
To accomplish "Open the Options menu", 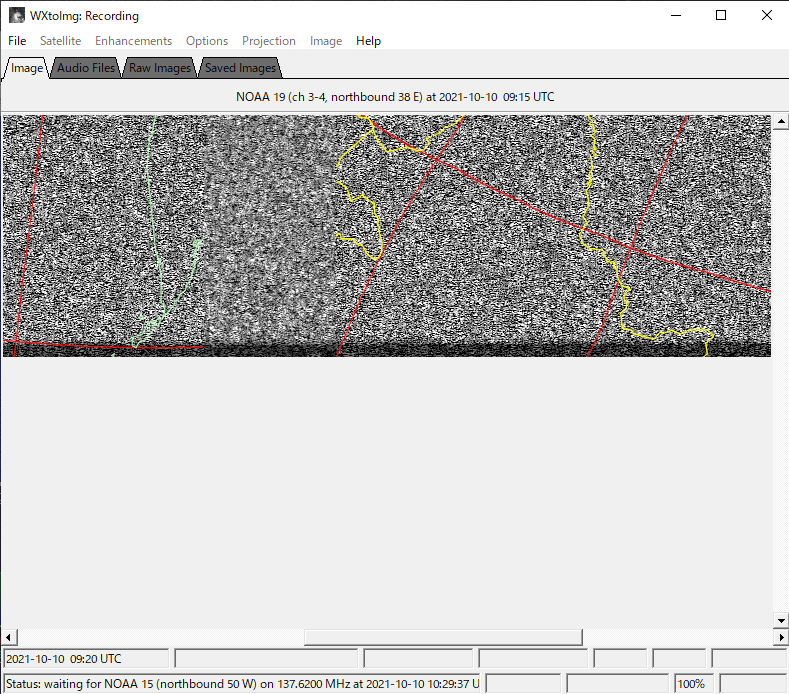I will [x=207, y=41].
